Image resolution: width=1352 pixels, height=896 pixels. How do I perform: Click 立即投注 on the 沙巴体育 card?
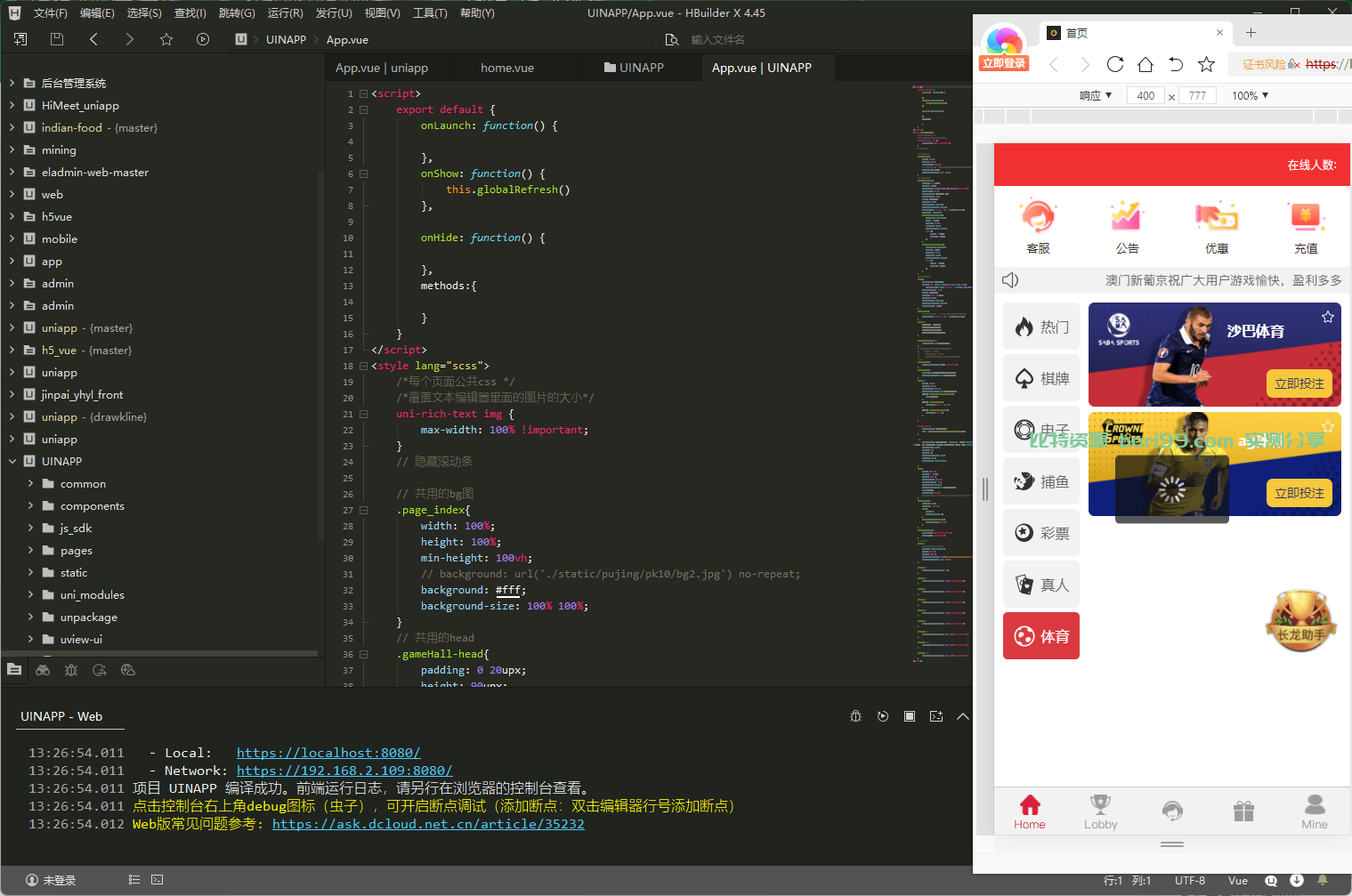[x=1299, y=383]
